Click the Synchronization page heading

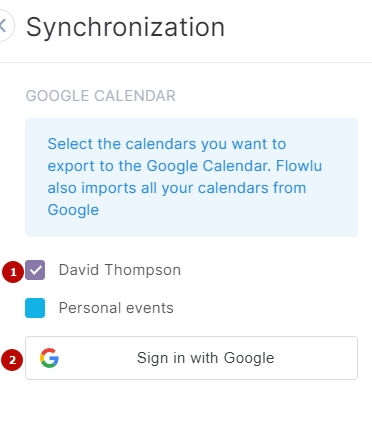coord(125,27)
